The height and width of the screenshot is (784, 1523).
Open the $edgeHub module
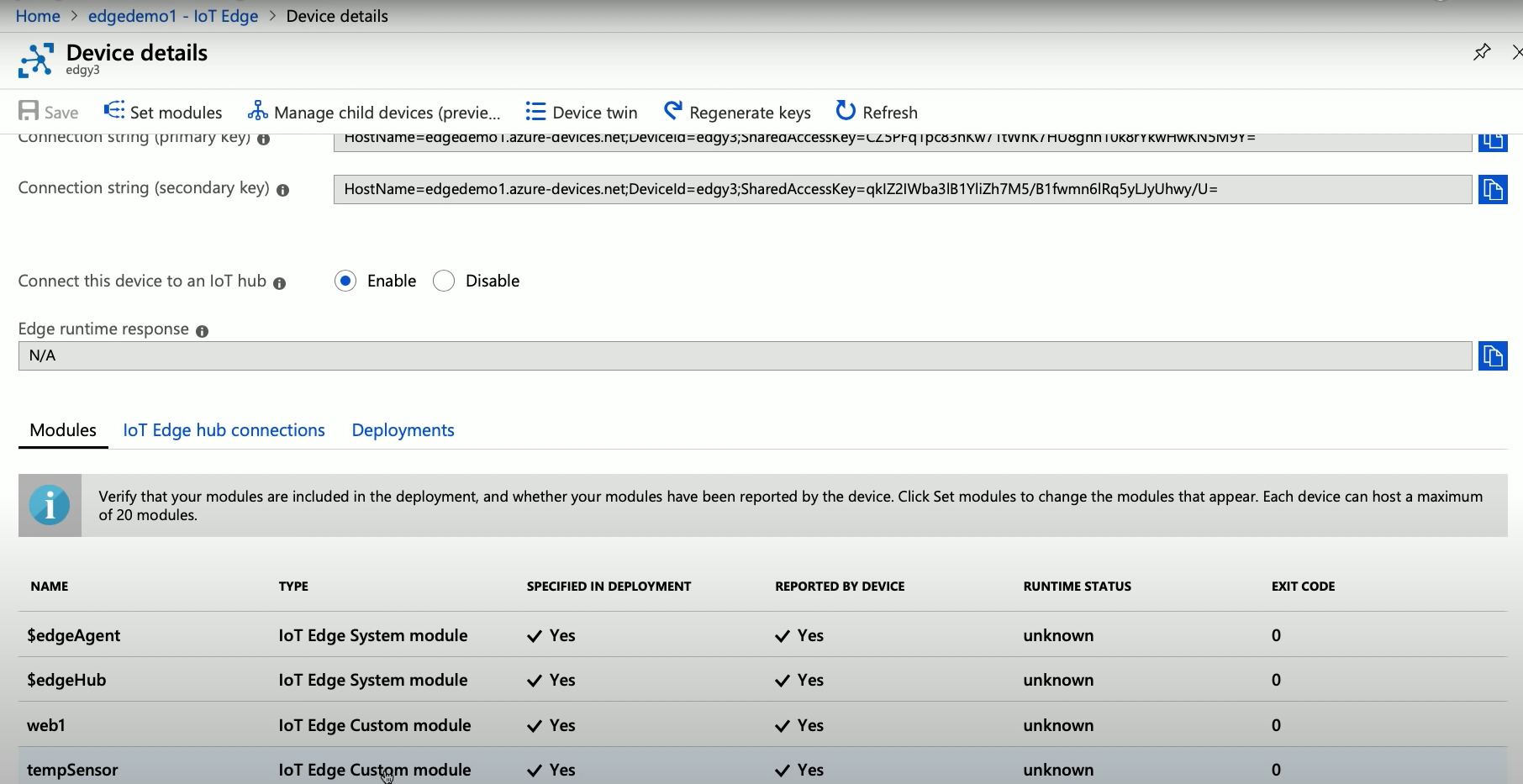pyautogui.click(x=66, y=680)
